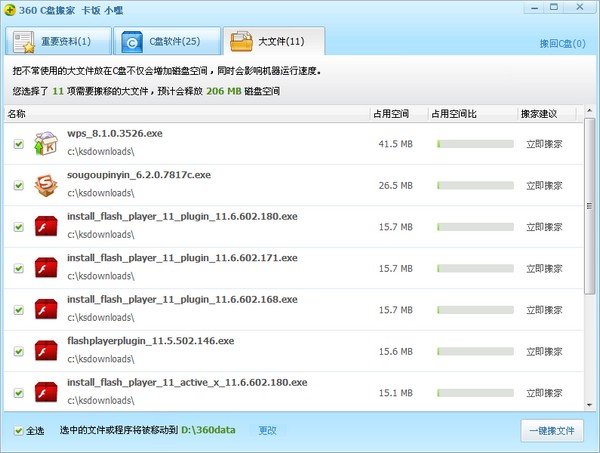
Task: Toggle the 全选 select-all checkbox
Action: [18, 431]
